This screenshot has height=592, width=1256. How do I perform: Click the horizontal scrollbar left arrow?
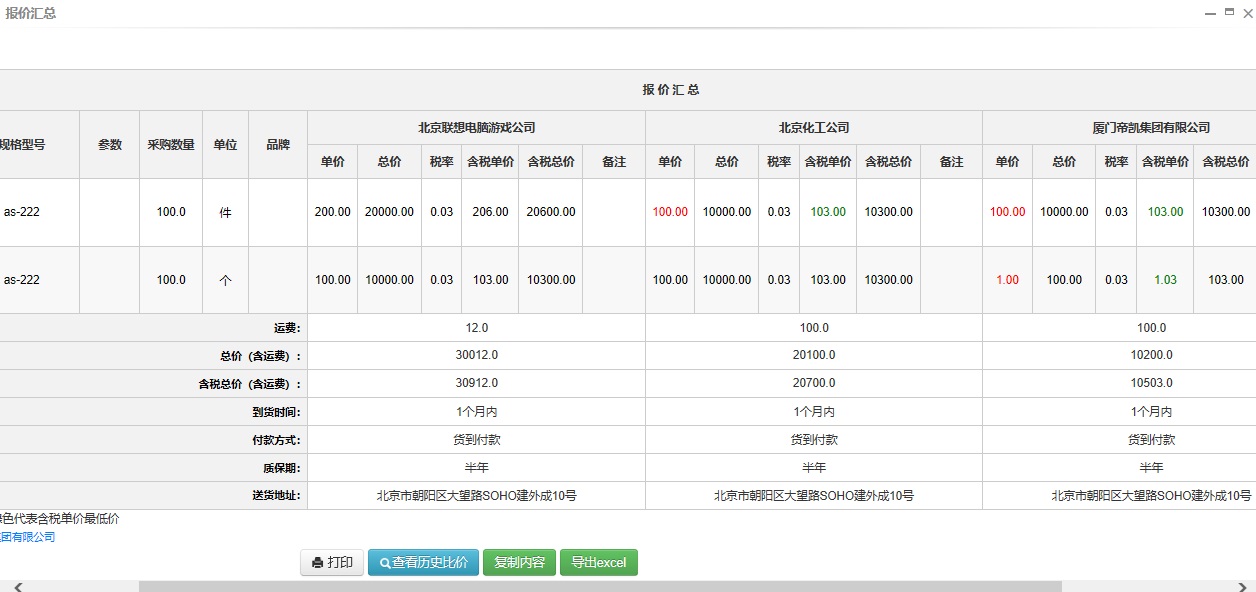click(x=18, y=586)
